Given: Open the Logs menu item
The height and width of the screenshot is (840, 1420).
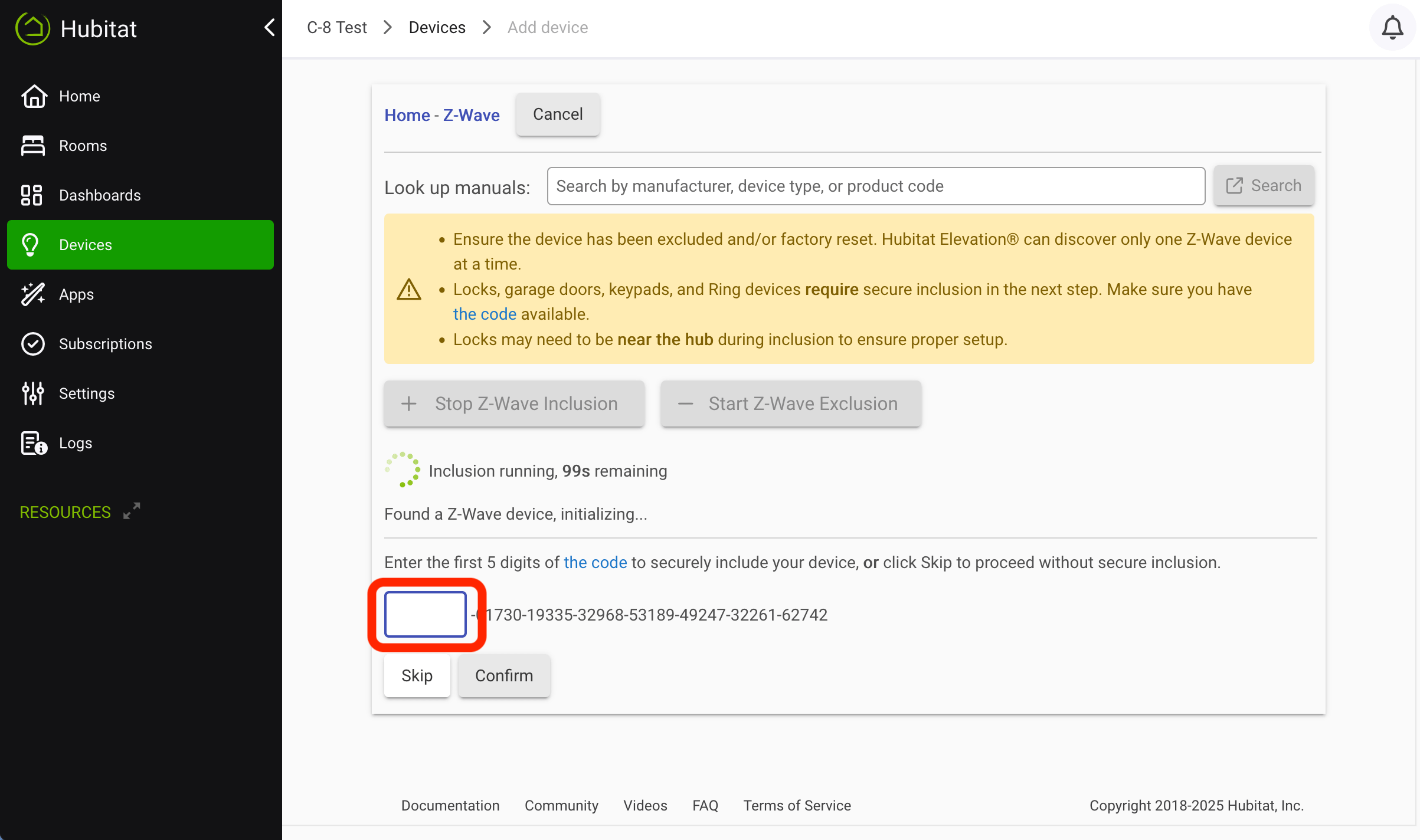Looking at the screenshot, I should coord(140,443).
